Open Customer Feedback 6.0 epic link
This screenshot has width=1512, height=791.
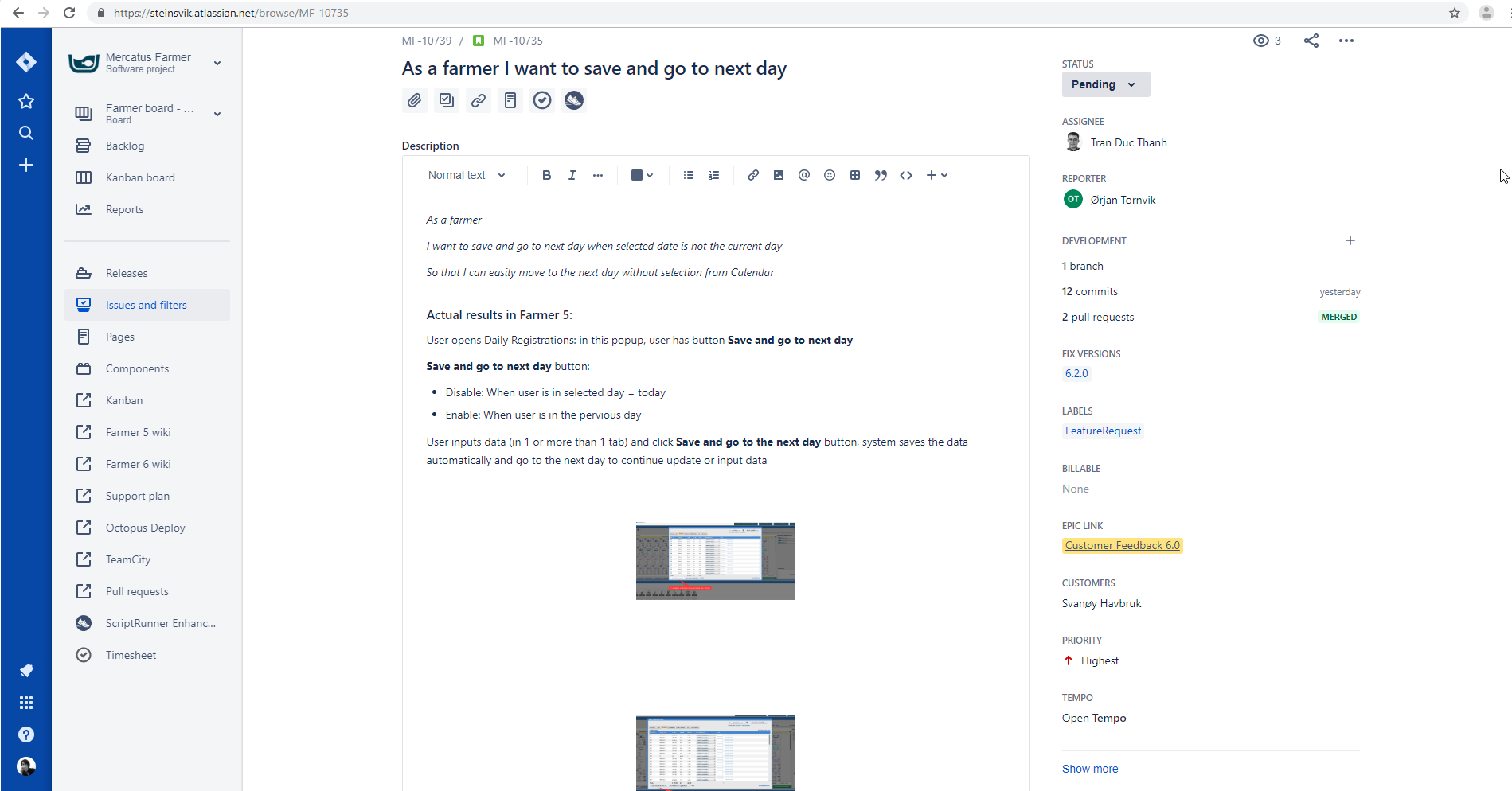pos(1123,545)
